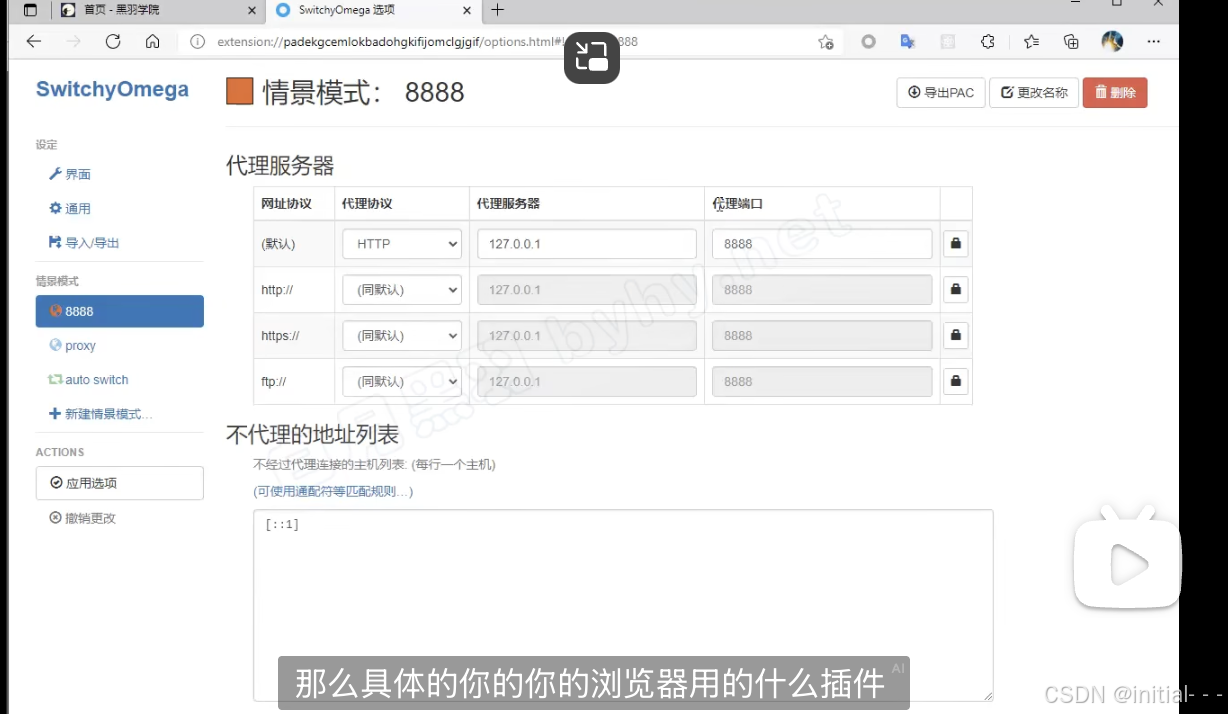Switch to the 首页 - 黑羽学院 tab

tap(158, 10)
